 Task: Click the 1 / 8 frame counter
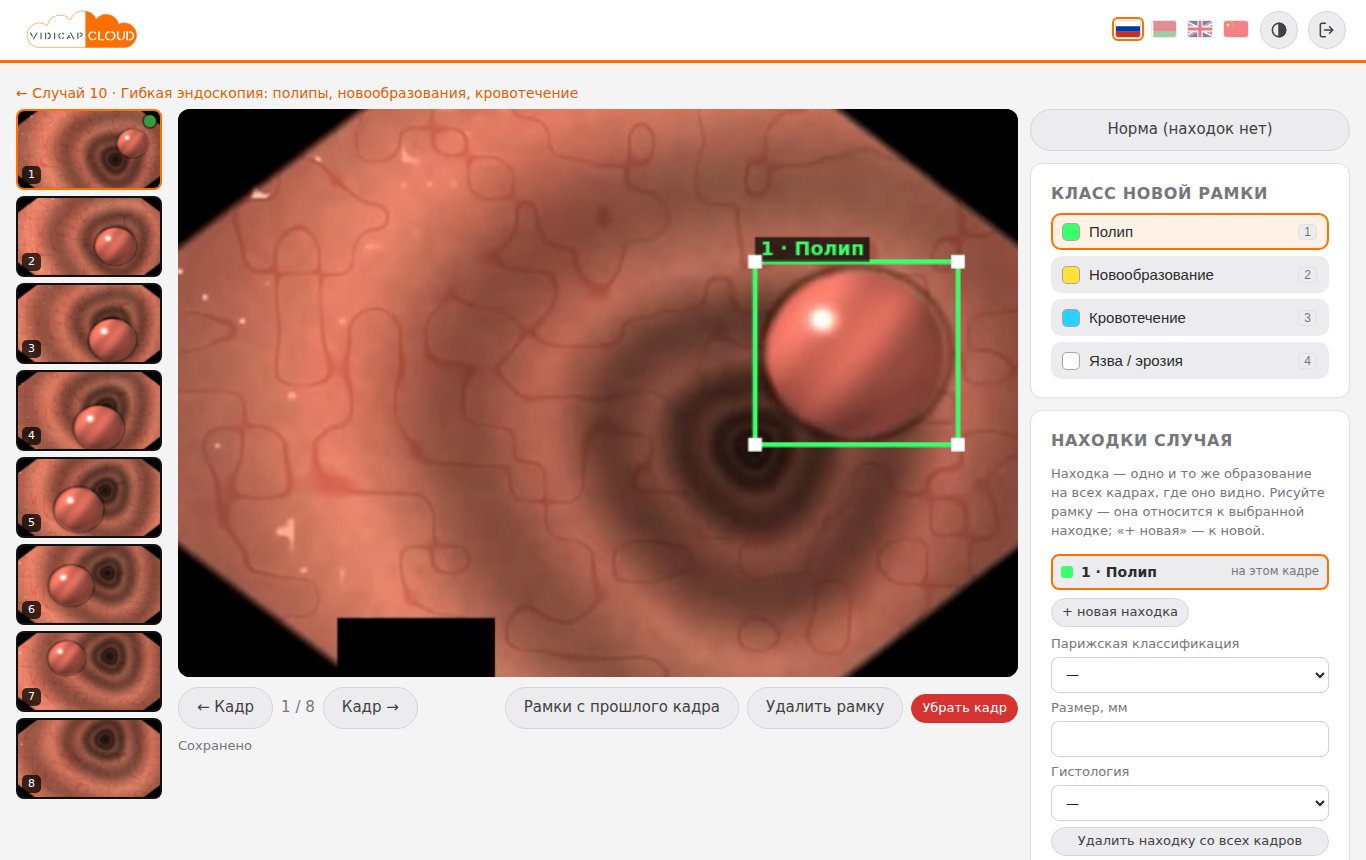[x=298, y=707]
